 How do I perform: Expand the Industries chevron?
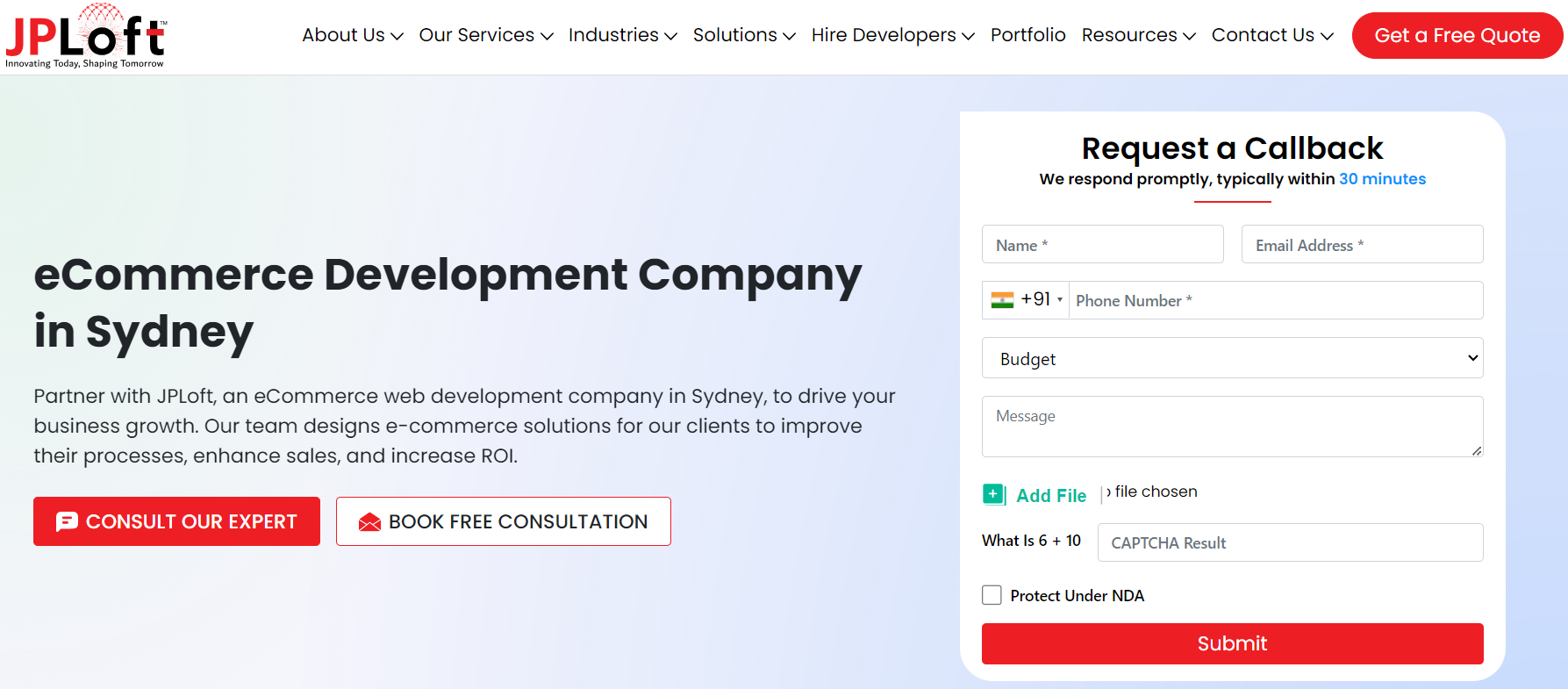pyautogui.click(x=670, y=36)
